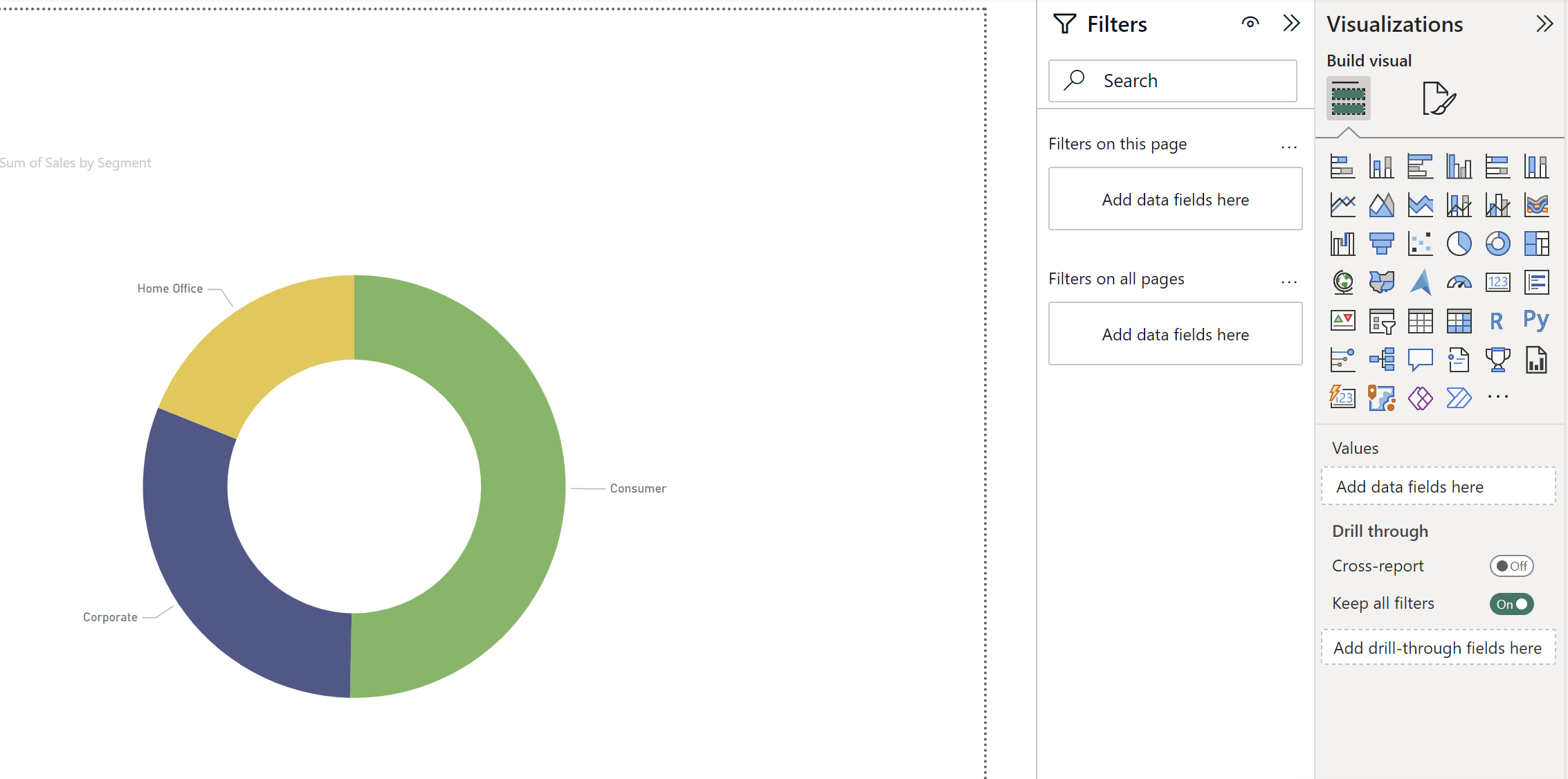Image resolution: width=1568 pixels, height=779 pixels.
Task: Pick the Funnel chart icon
Action: [x=1381, y=244]
